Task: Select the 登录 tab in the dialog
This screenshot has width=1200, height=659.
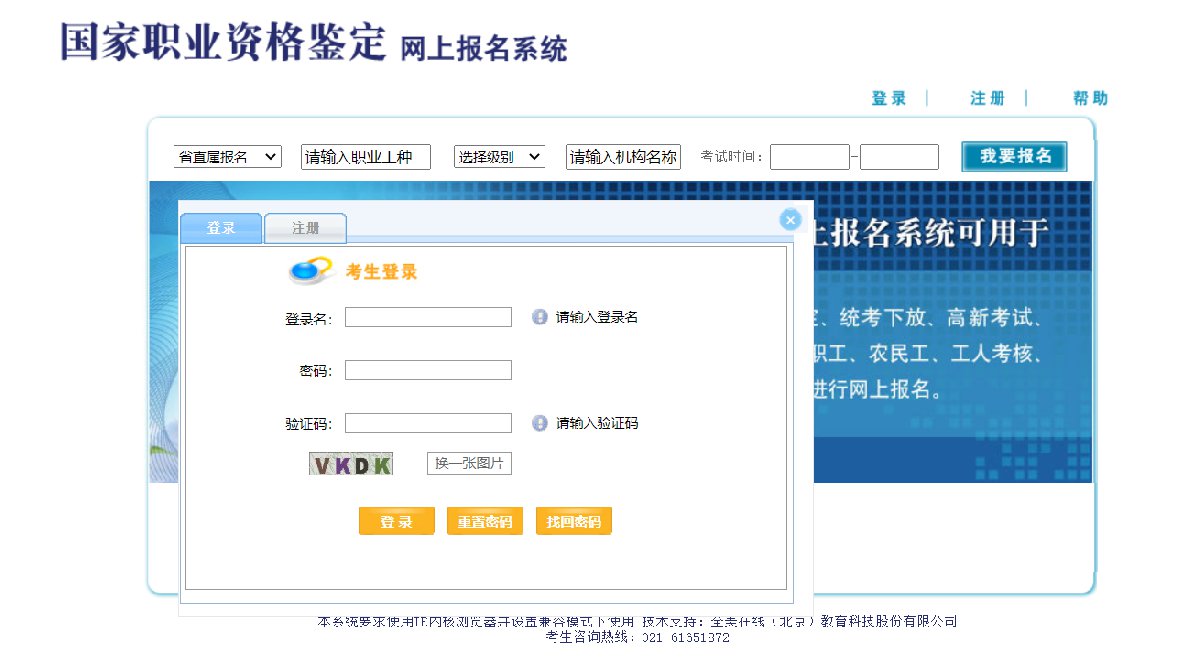Action: 221,229
